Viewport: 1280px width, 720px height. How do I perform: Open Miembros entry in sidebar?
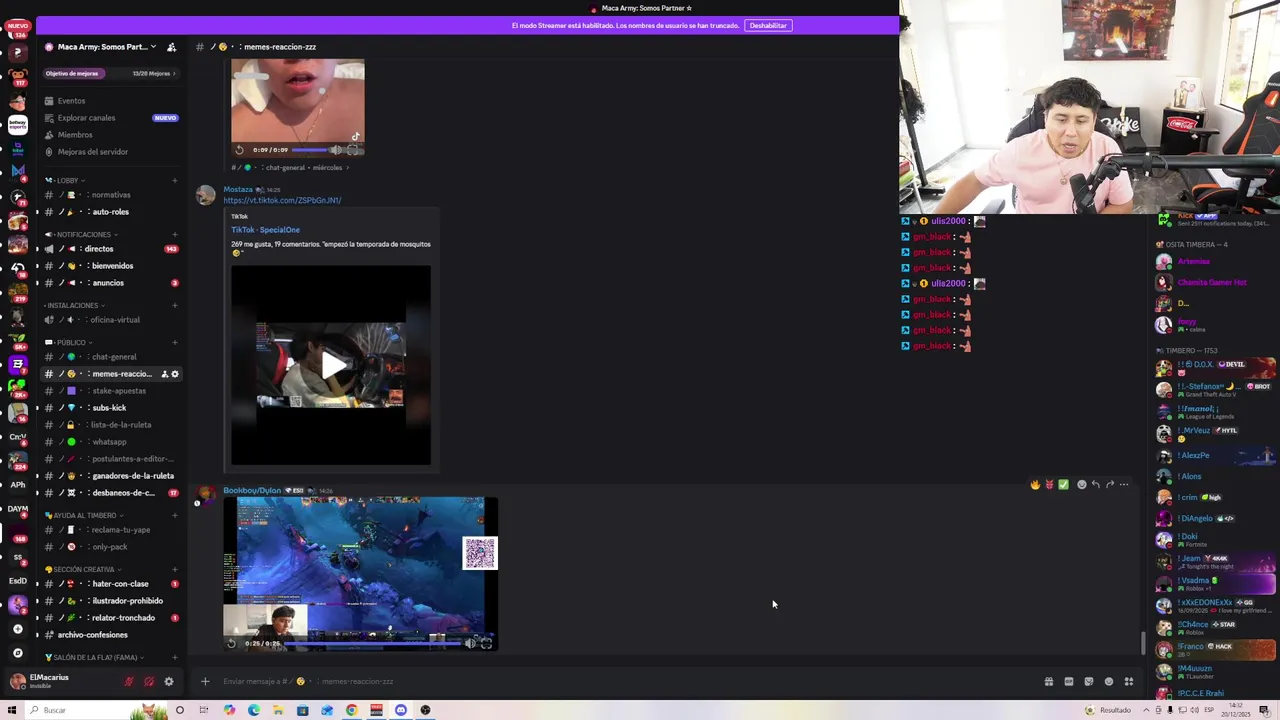[75, 135]
